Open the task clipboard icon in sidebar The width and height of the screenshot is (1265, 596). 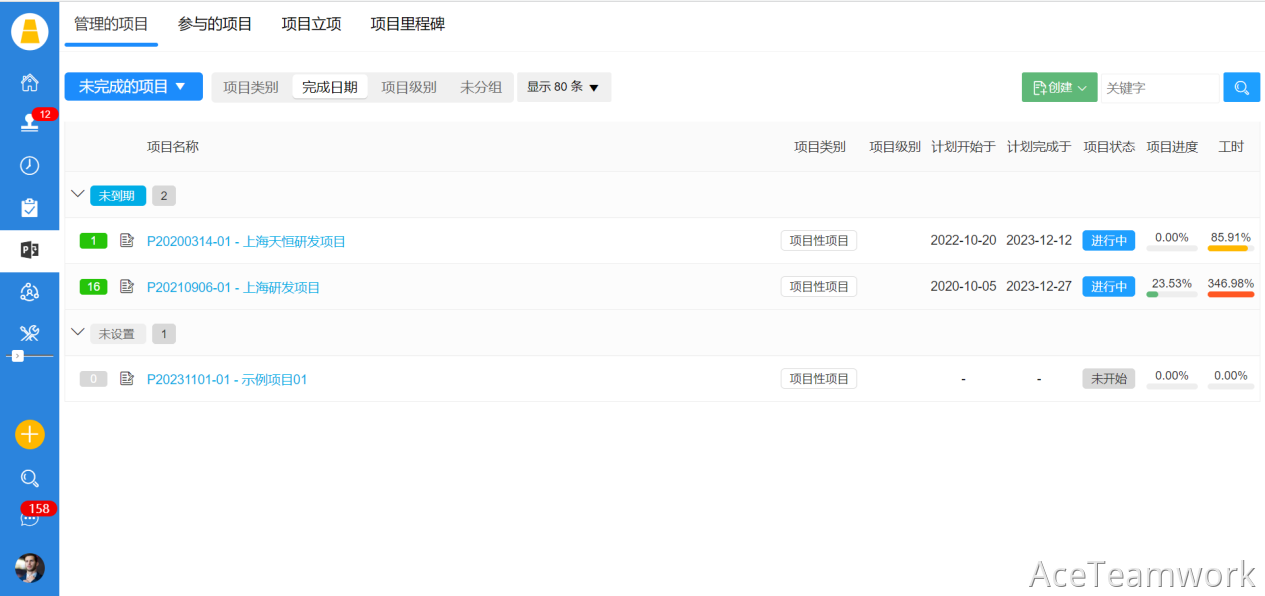[x=29, y=208]
